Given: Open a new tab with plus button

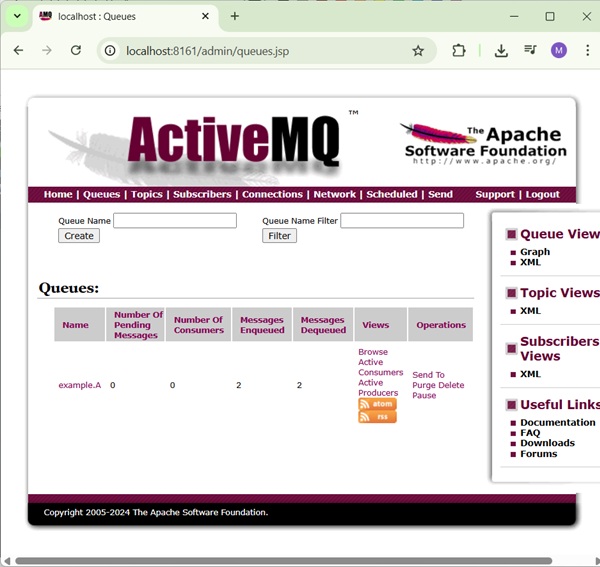Looking at the screenshot, I should [235, 16].
